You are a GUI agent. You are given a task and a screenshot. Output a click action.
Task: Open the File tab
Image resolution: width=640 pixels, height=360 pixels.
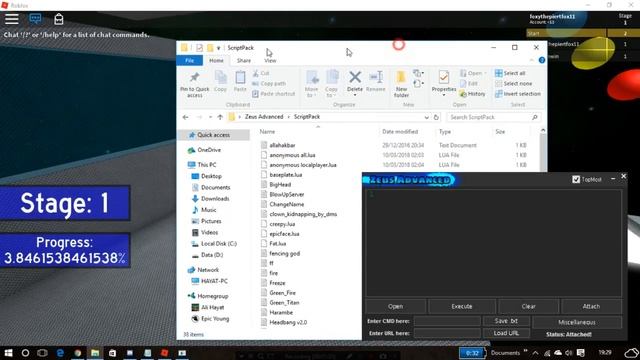[189, 60]
